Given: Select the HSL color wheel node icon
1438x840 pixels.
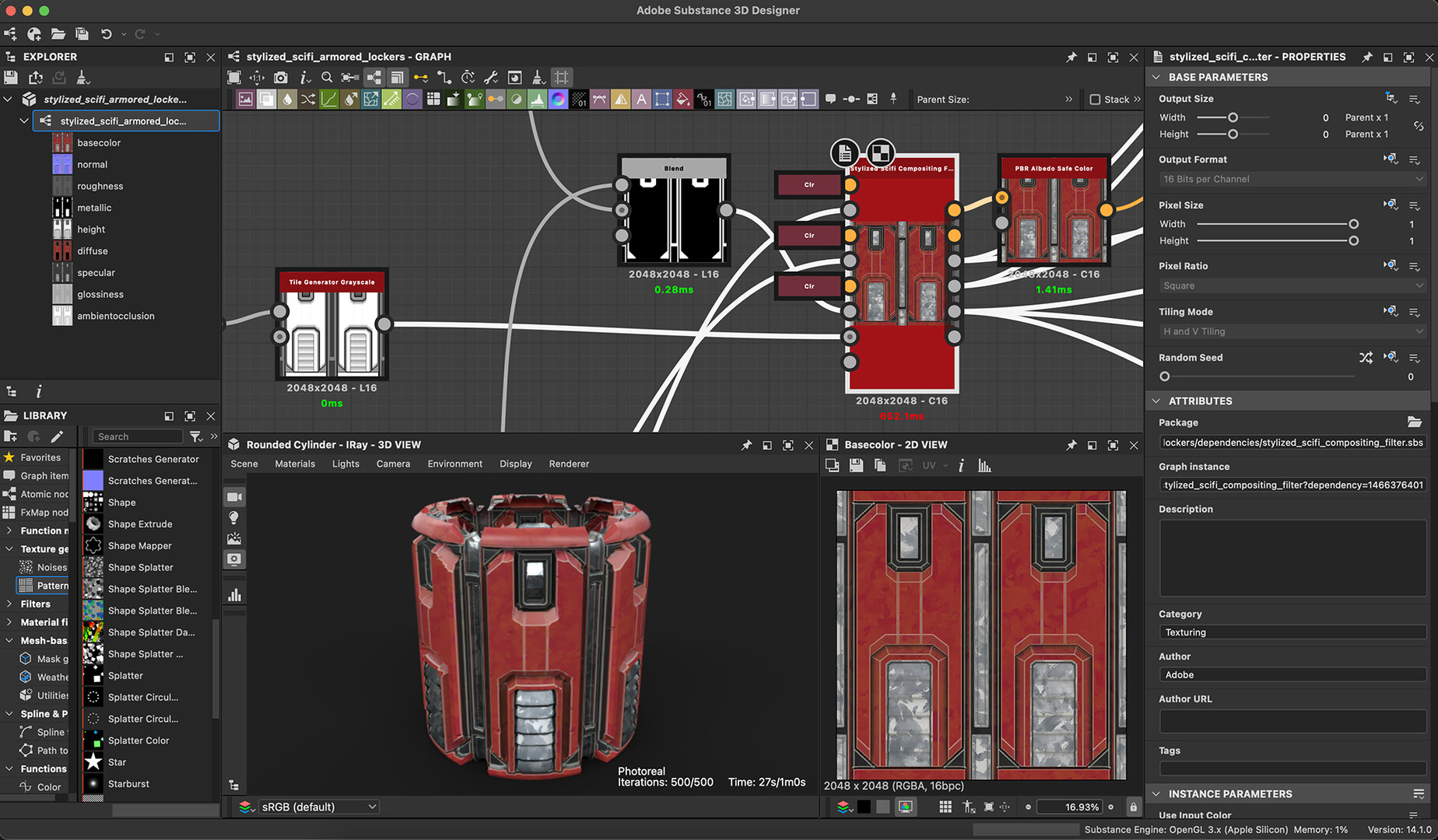Looking at the screenshot, I should [x=557, y=100].
